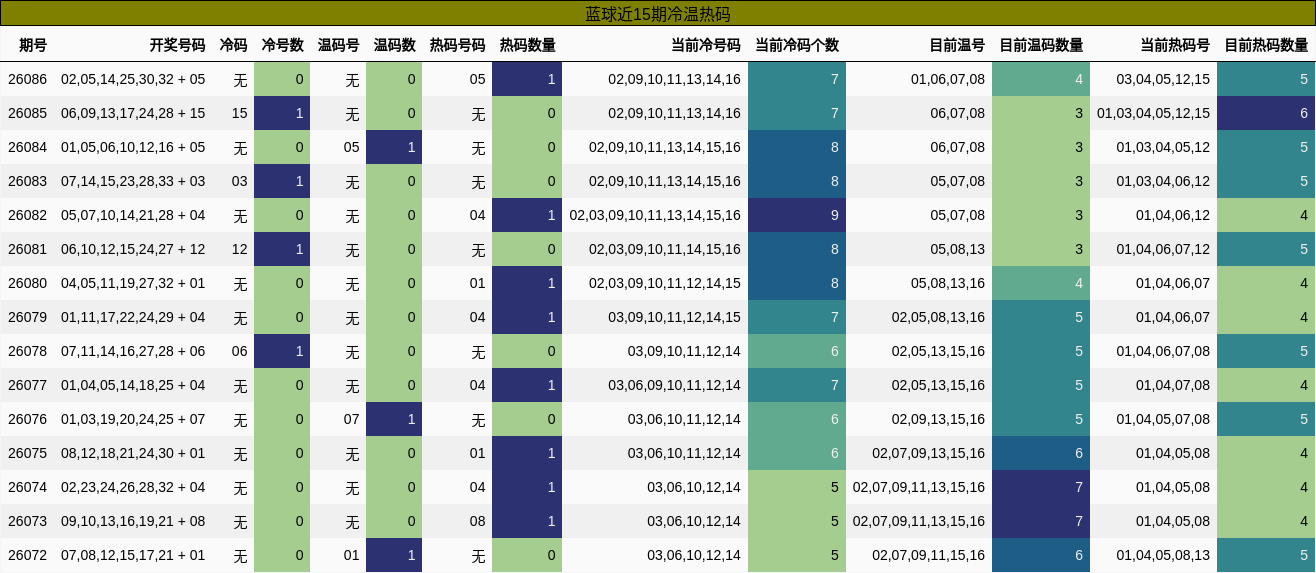
Task: Select current warm numbers 05,08,13 in row 26081
Action: click(x=957, y=249)
